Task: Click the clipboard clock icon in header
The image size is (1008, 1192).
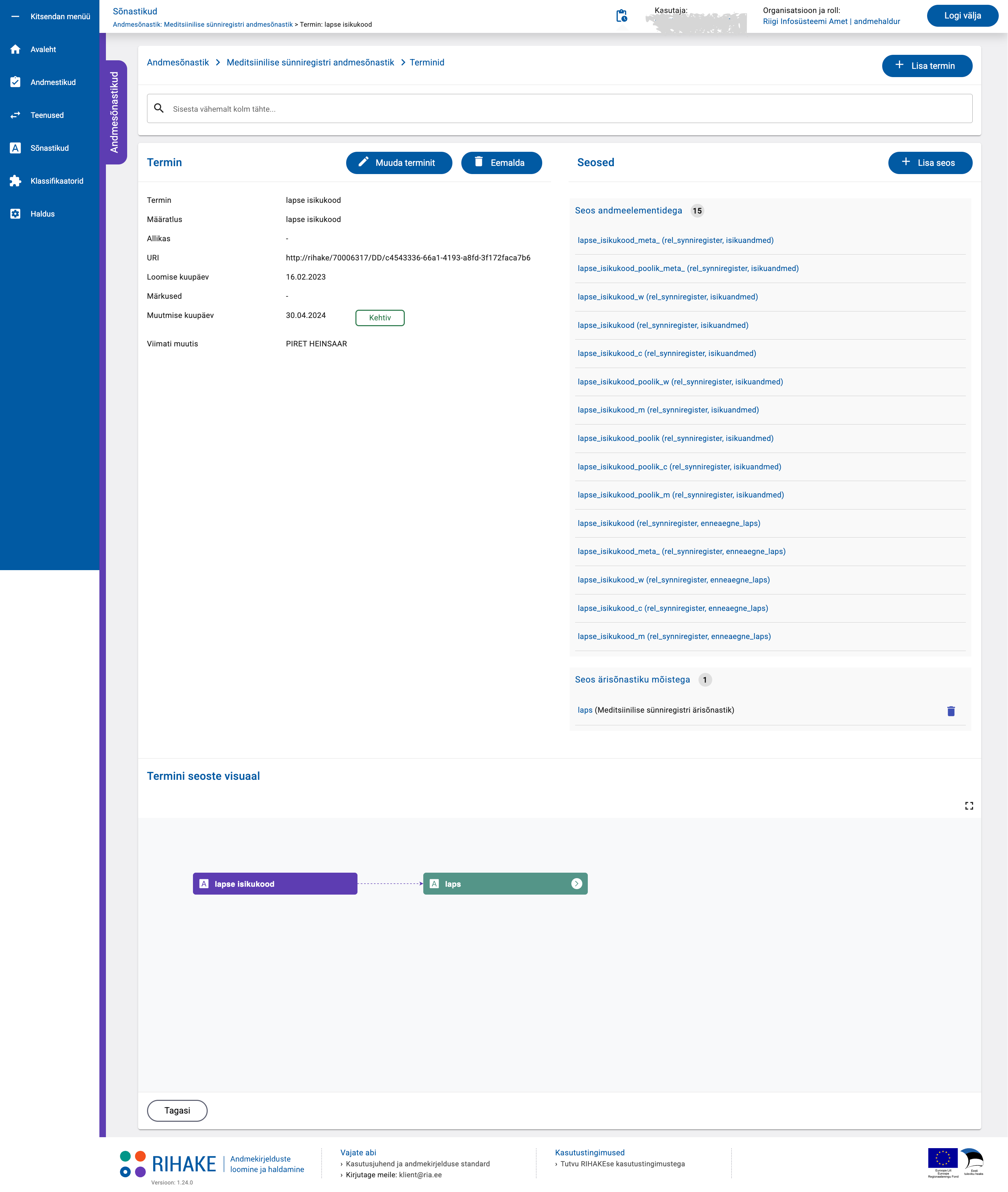Action: pos(621,16)
